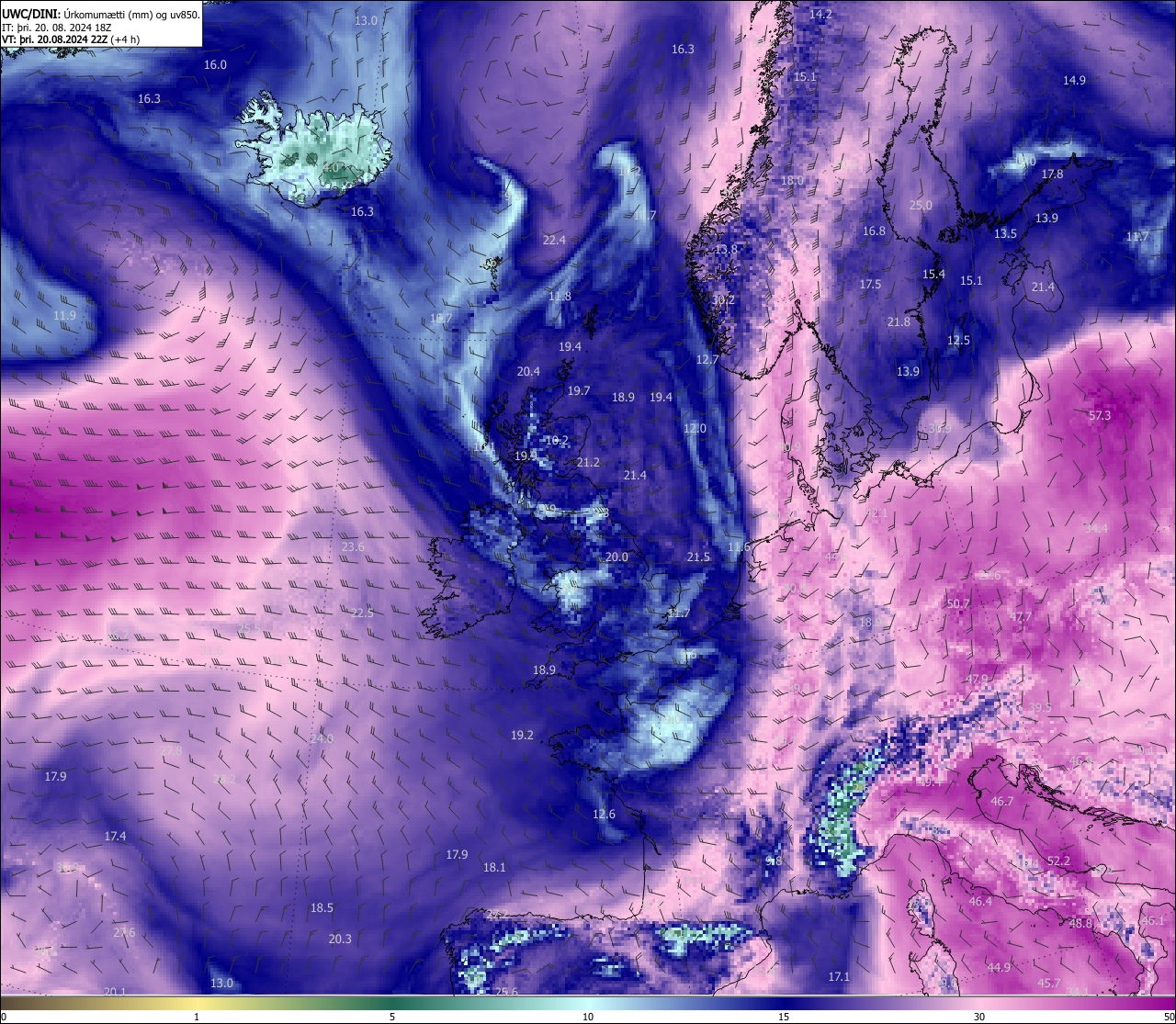
Task: Click the map value label '13.8'
Action: tap(726, 250)
